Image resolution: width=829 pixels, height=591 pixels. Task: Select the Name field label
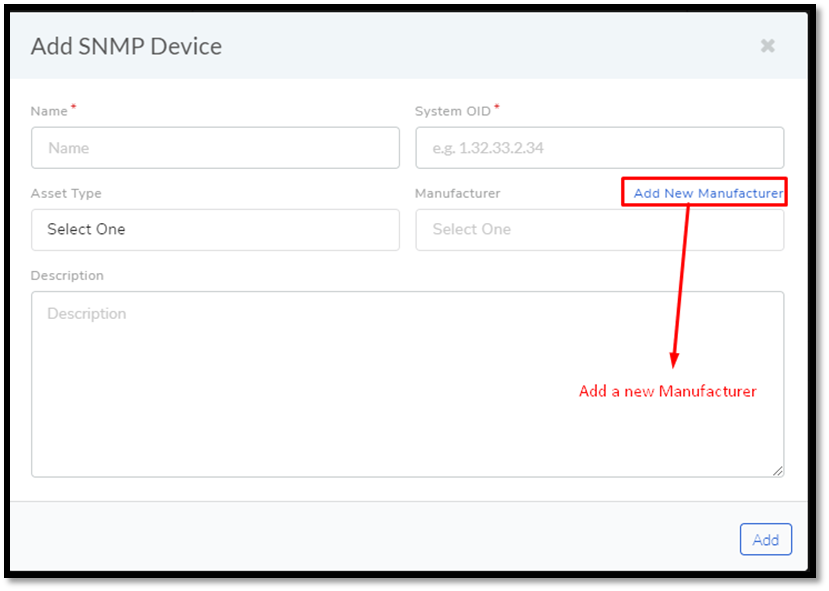tap(49, 111)
